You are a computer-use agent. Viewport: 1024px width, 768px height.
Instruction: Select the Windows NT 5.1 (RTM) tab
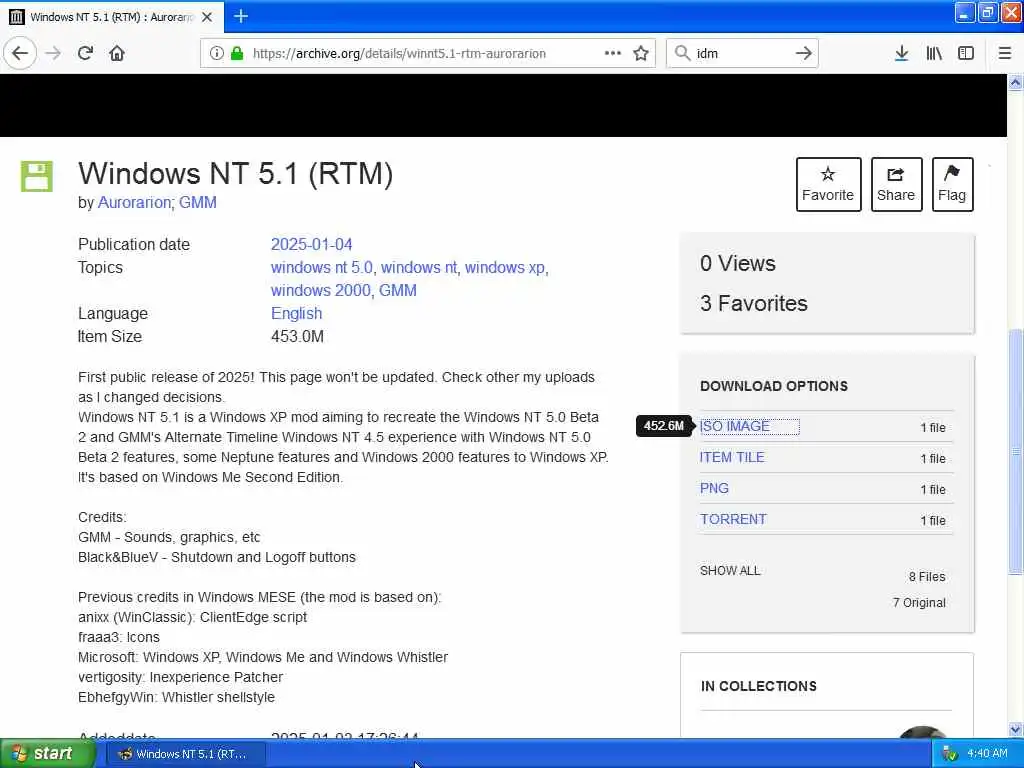pyautogui.click(x=112, y=17)
